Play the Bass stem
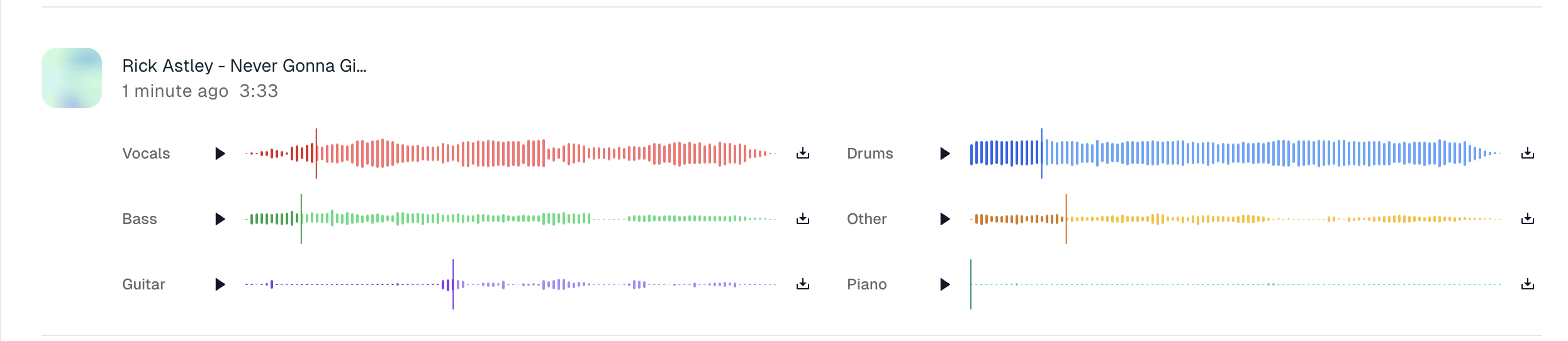Viewport: 1568px width, 341px height. point(220,219)
